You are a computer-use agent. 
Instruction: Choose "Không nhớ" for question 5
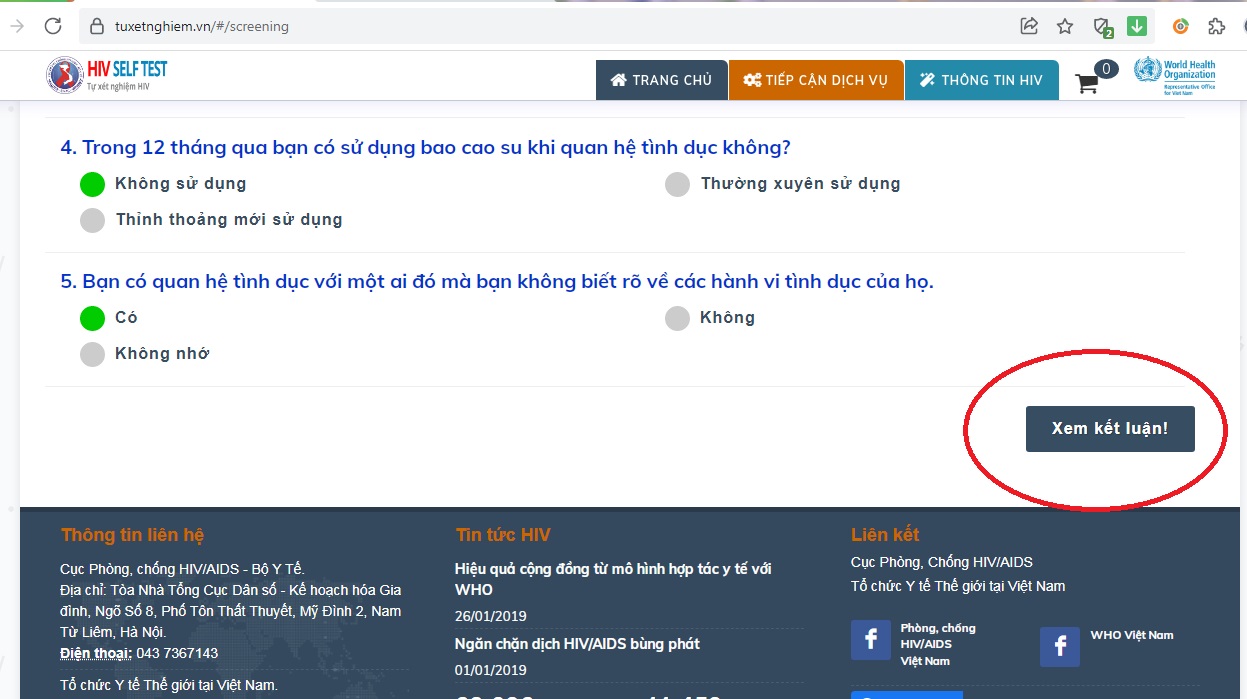(92, 354)
